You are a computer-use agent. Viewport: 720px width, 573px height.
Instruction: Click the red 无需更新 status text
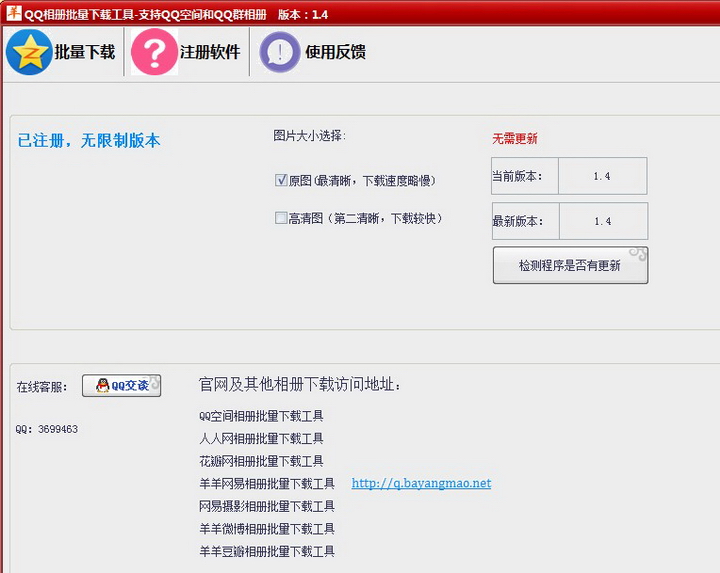point(515,138)
